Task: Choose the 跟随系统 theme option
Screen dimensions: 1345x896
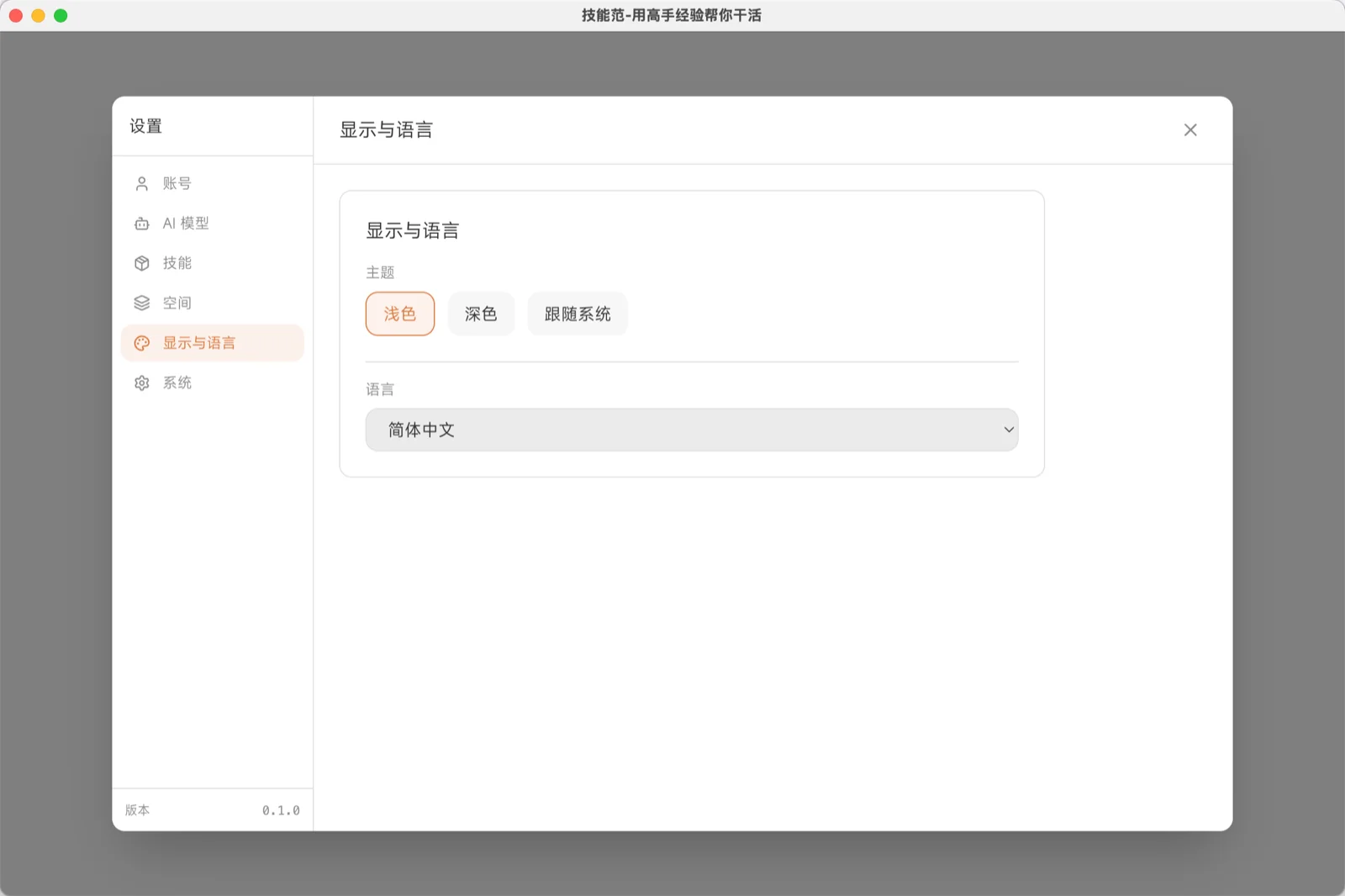Action: pos(578,314)
